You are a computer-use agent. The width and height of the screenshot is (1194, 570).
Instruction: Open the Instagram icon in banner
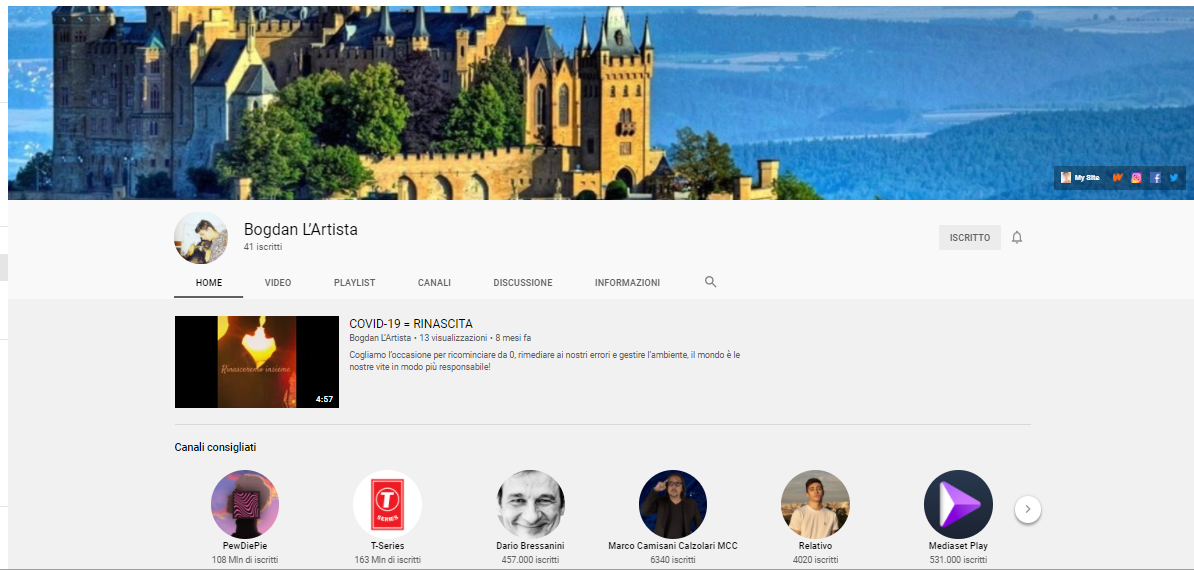point(1136,177)
